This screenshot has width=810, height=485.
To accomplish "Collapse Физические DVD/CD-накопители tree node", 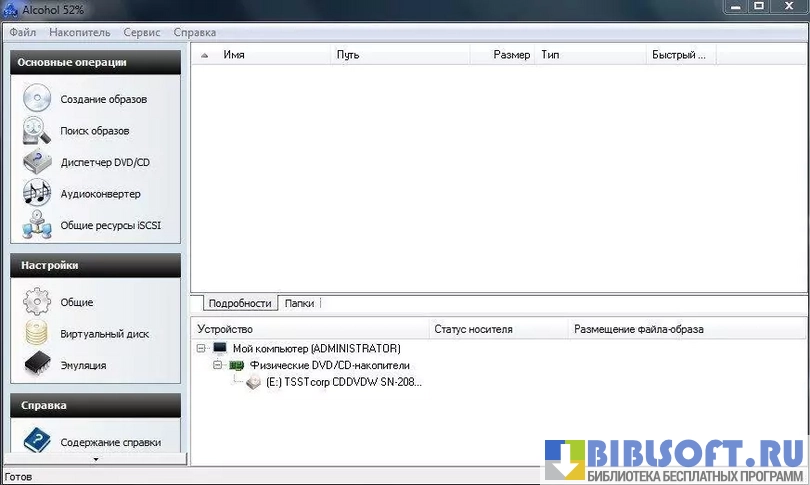I will [x=217, y=366].
